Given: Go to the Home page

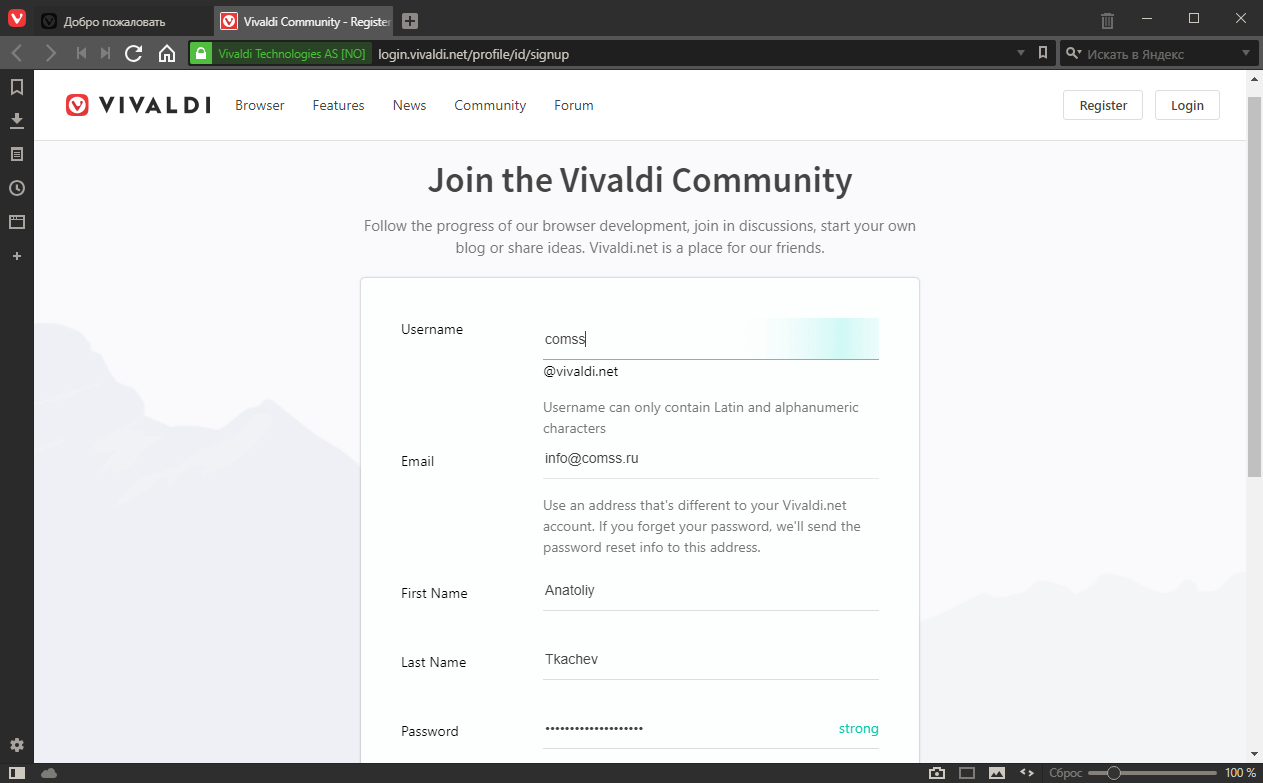Looking at the screenshot, I should [x=167, y=54].
